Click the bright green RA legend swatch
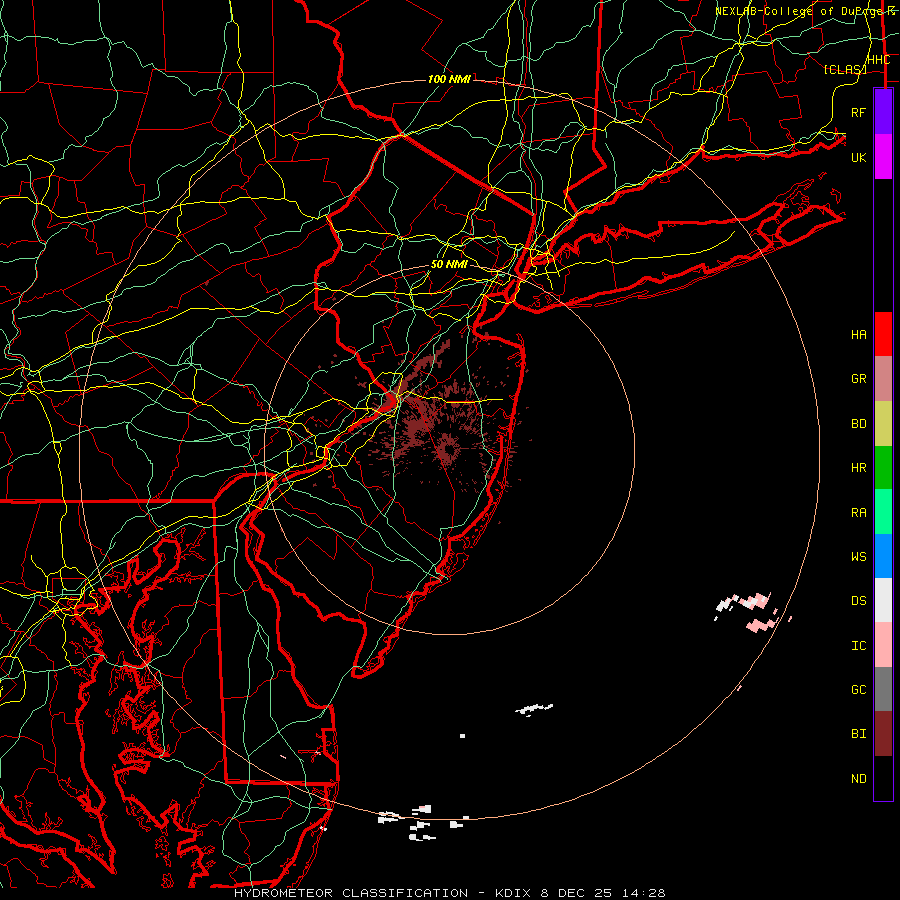Viewport: 900px width, 900px height. pos(883,512)
